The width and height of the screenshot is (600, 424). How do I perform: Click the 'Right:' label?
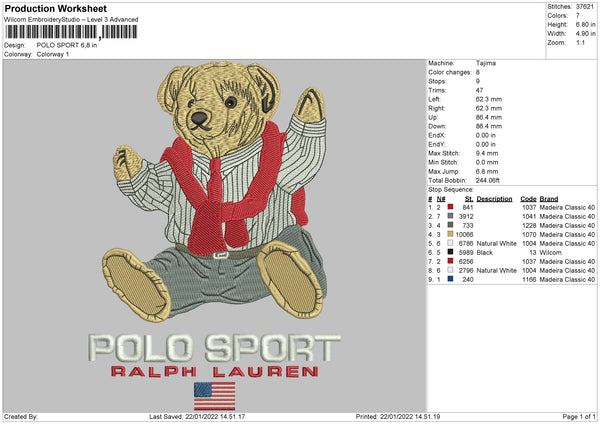(436, 108)
